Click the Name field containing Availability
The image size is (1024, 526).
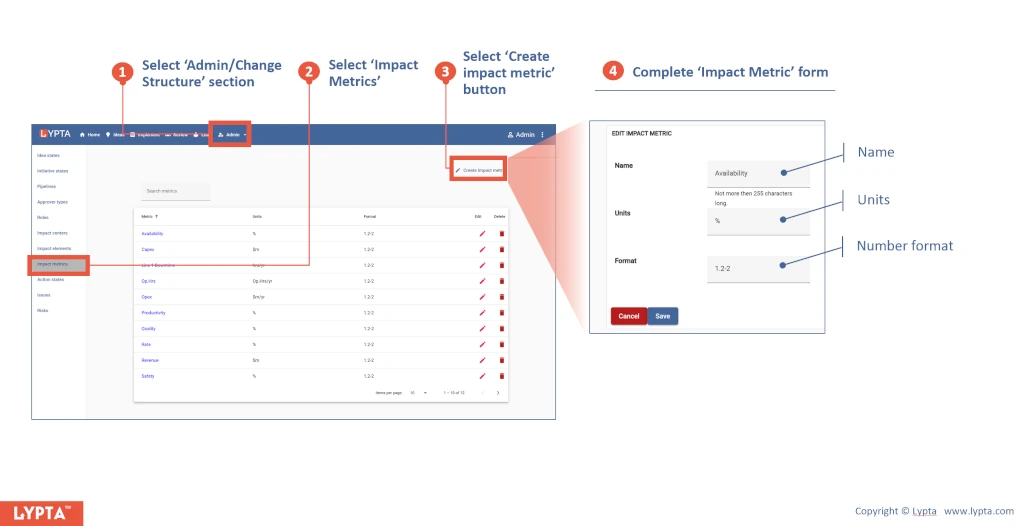pyautogui.click(x=758, y=173)
